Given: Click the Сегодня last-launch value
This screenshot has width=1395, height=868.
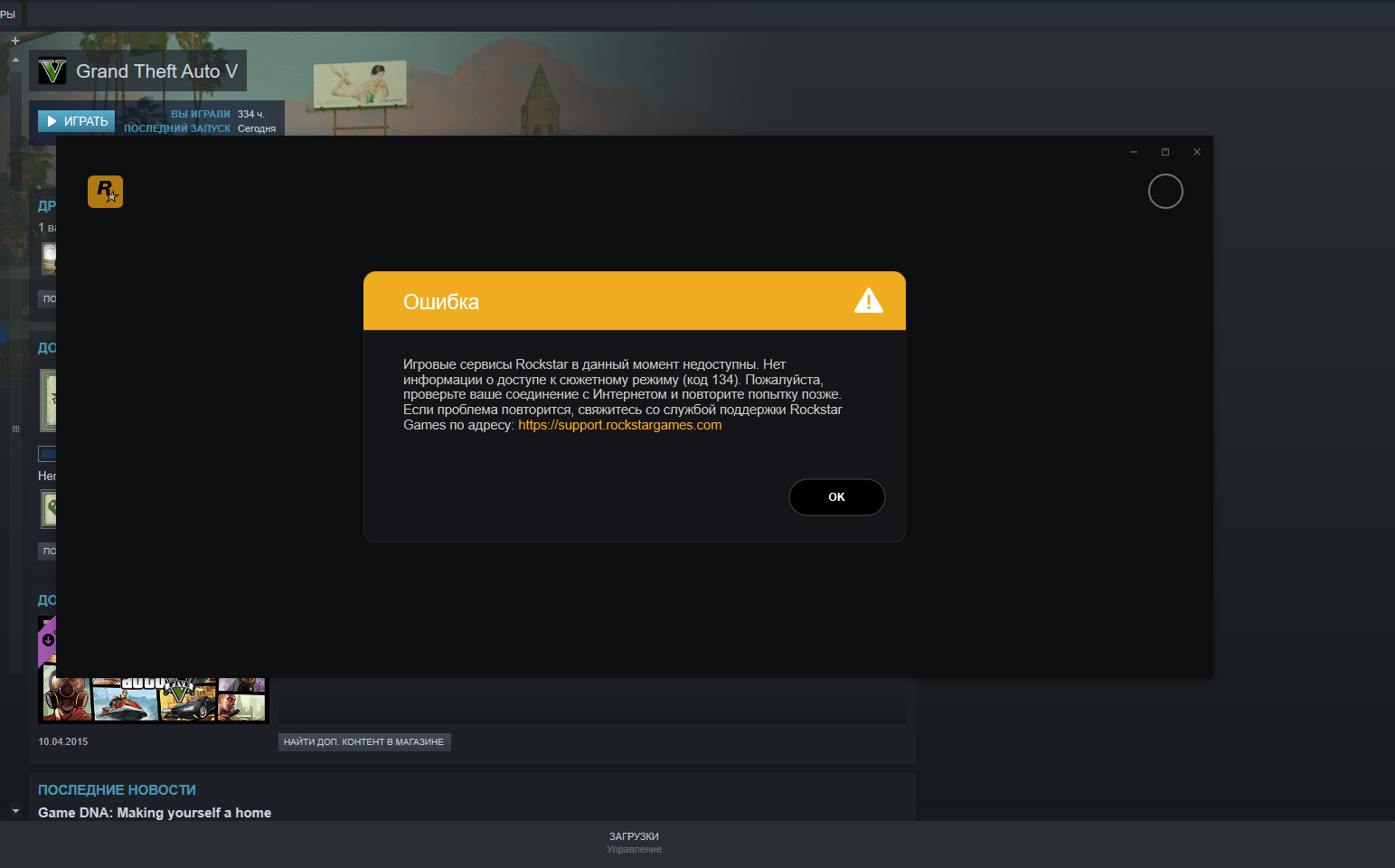Looking at the screenshot, I should pos(257,128).
